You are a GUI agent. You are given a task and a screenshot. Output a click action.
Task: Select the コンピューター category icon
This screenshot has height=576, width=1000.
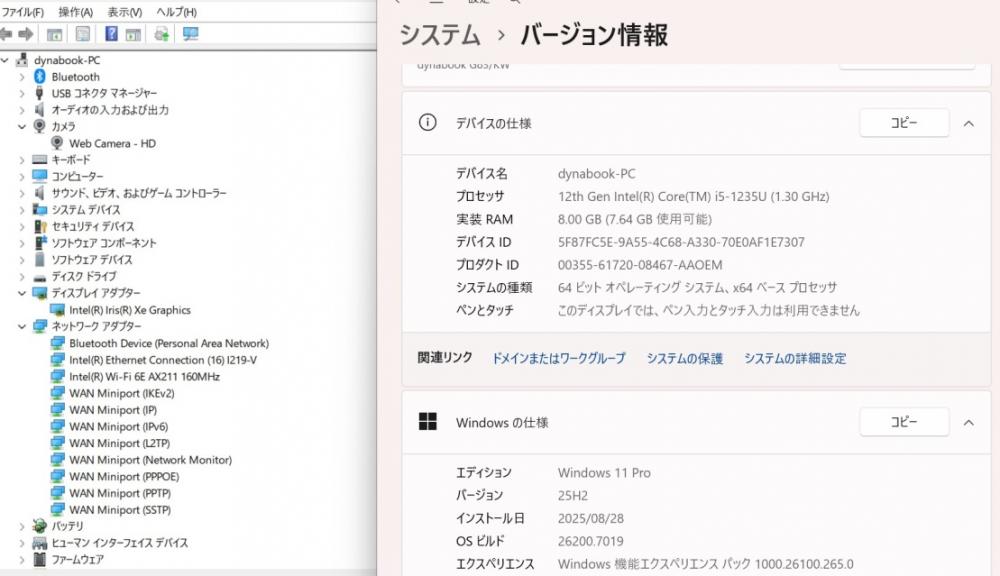40,176
